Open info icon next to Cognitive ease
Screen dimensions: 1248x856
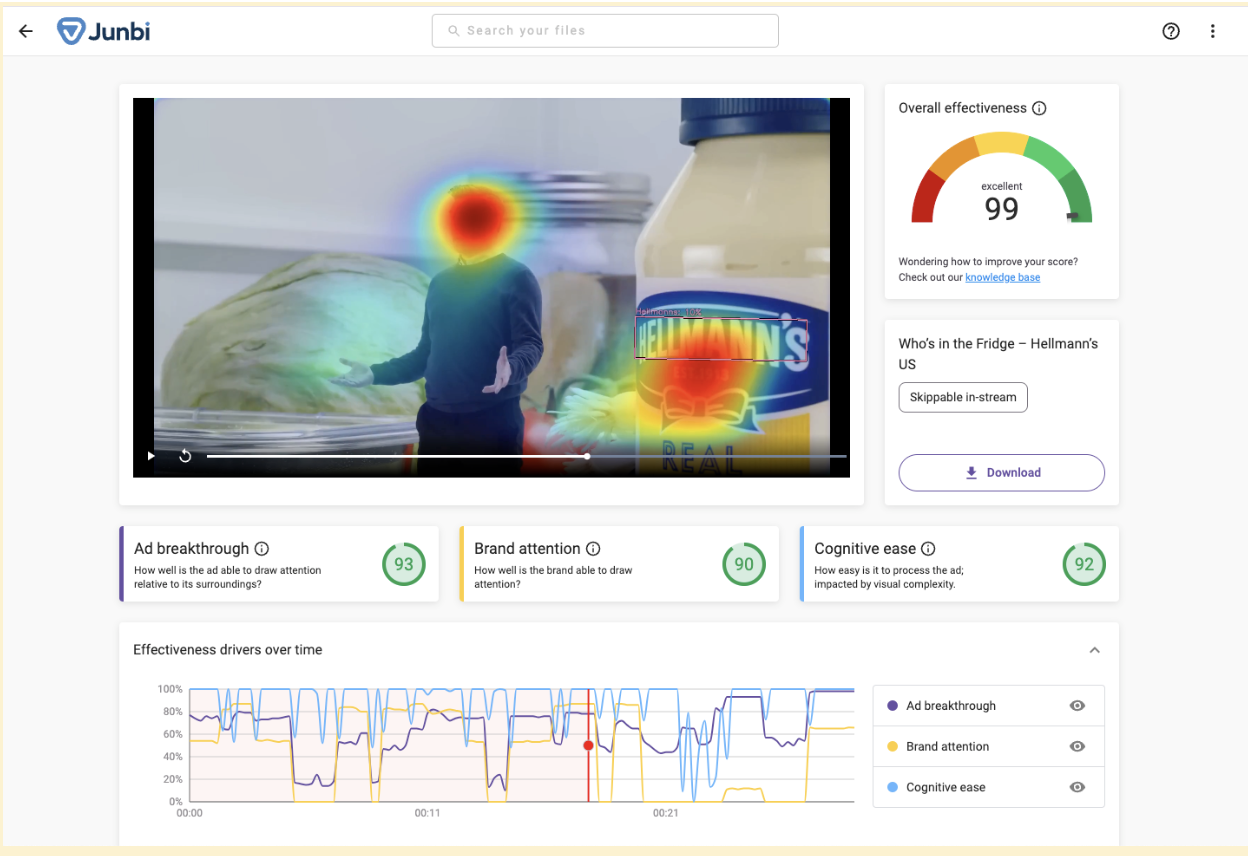coord(928,549)
